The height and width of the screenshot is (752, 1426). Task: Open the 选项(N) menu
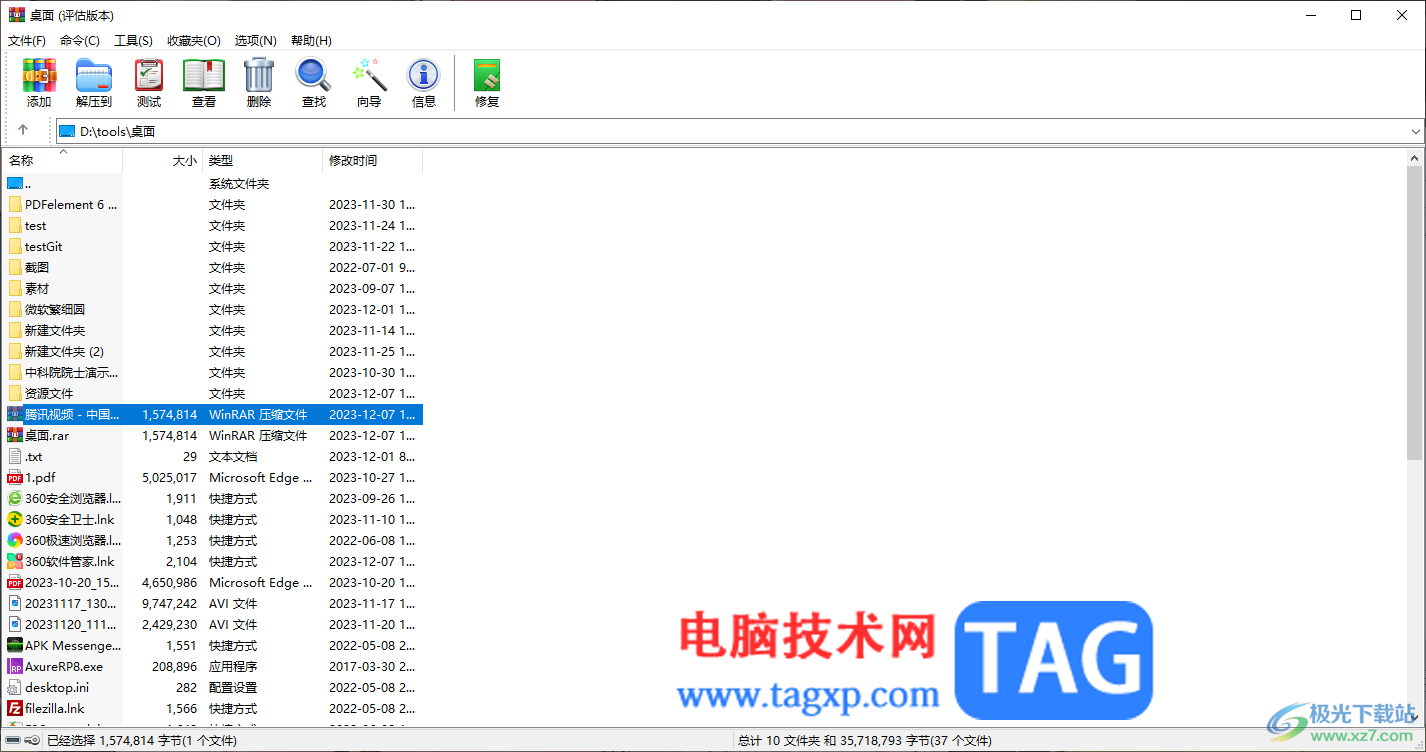[x=256, y=40]
